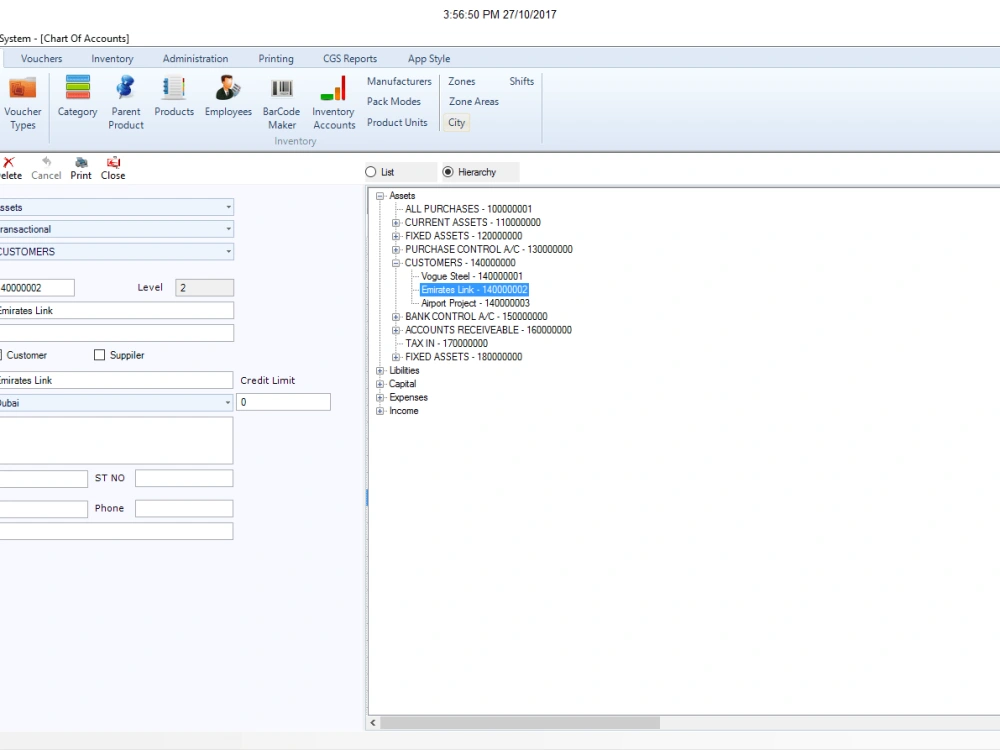Launch the BarCode Maker tool
Image resolution: width=1000 pixels, height=750 pixels.
[281, 102]
